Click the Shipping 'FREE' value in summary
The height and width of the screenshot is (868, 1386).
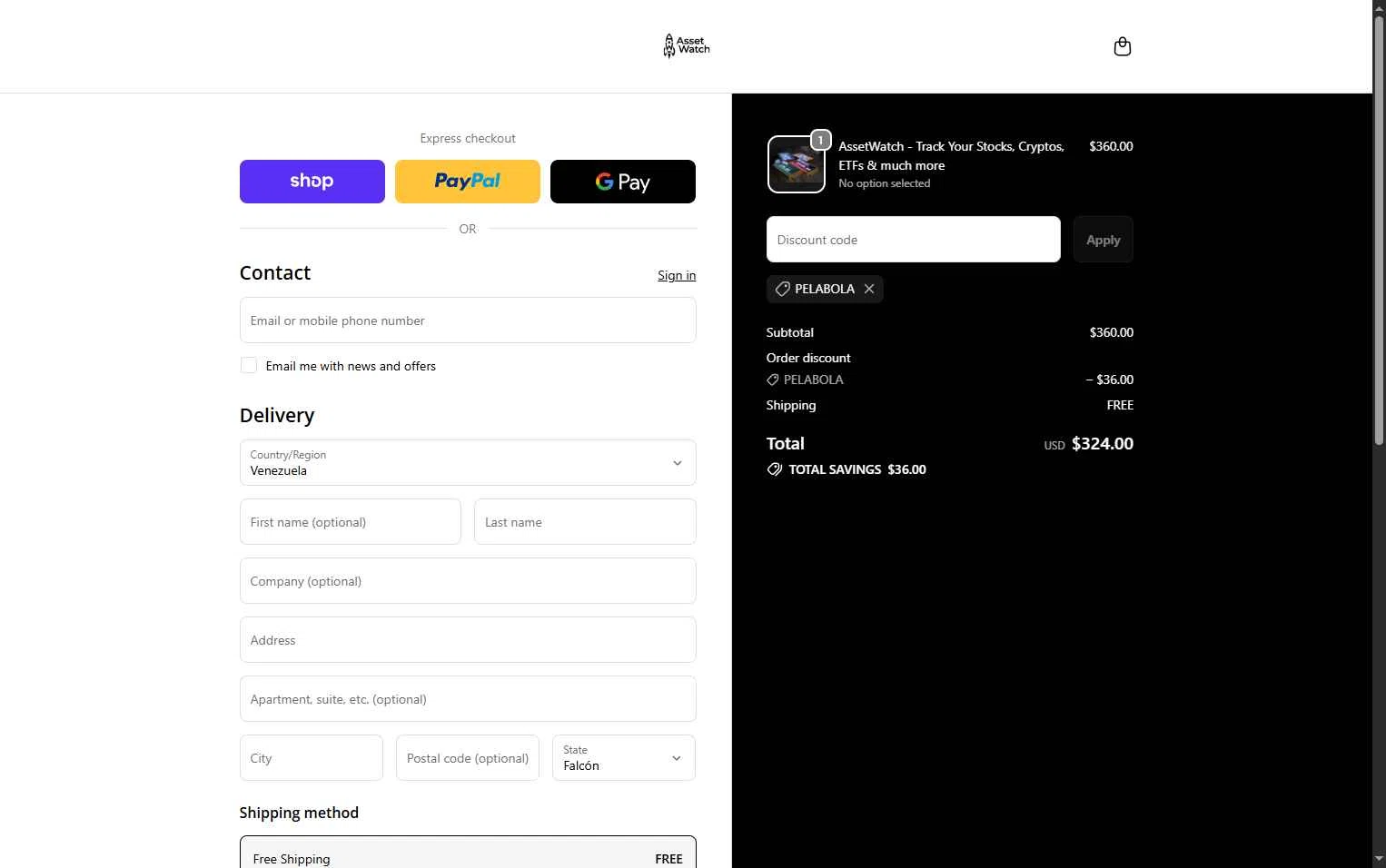(x=1120, y=405)
